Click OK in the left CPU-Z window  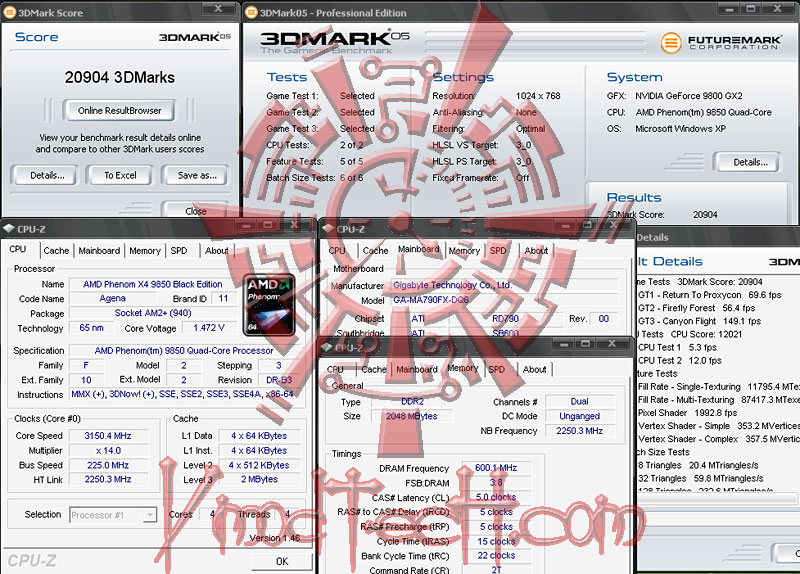pyautogui.click(x=282, y=561)
